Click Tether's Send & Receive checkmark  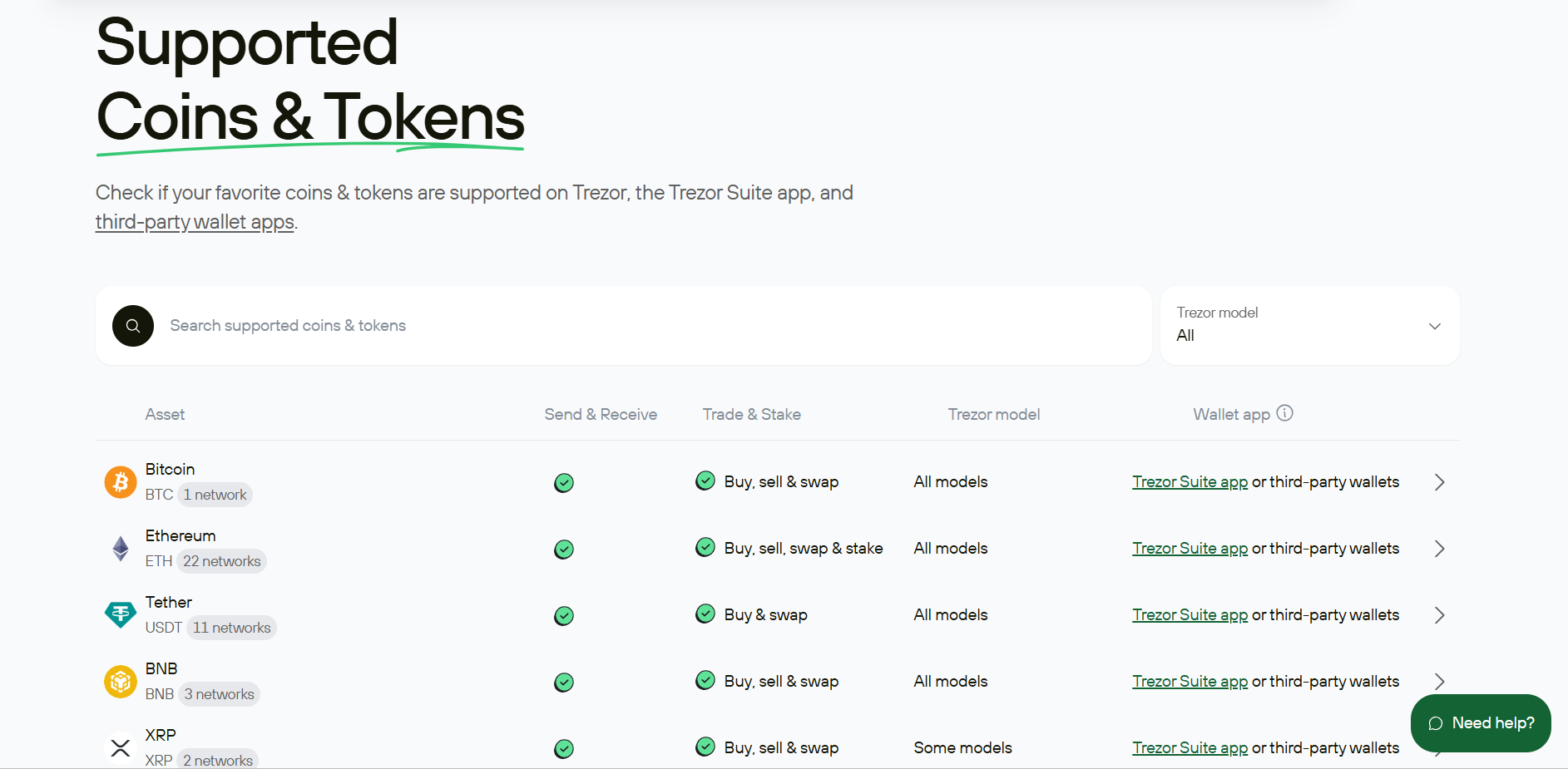(564, 615)
